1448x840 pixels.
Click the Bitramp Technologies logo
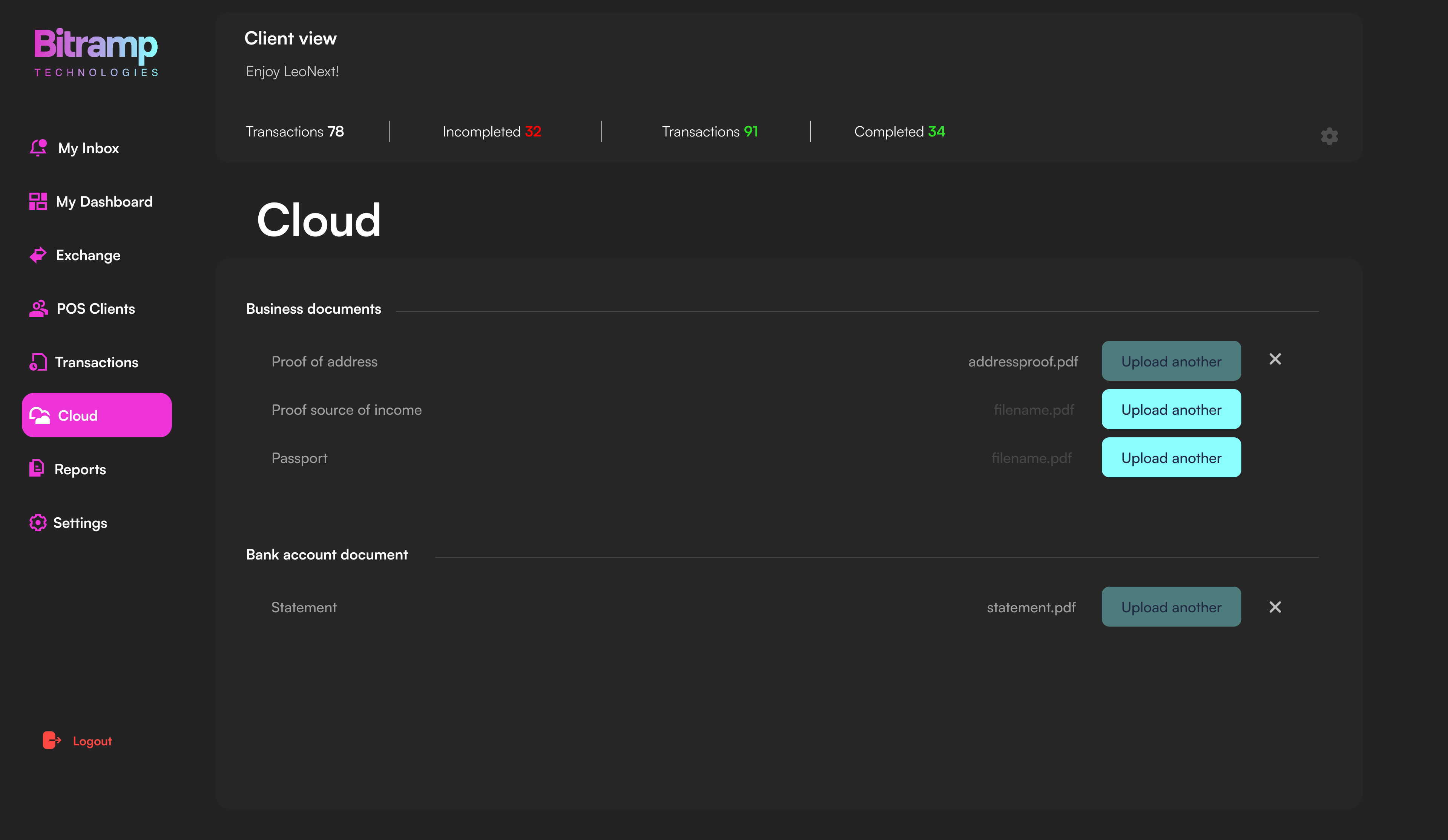point(96,52)
